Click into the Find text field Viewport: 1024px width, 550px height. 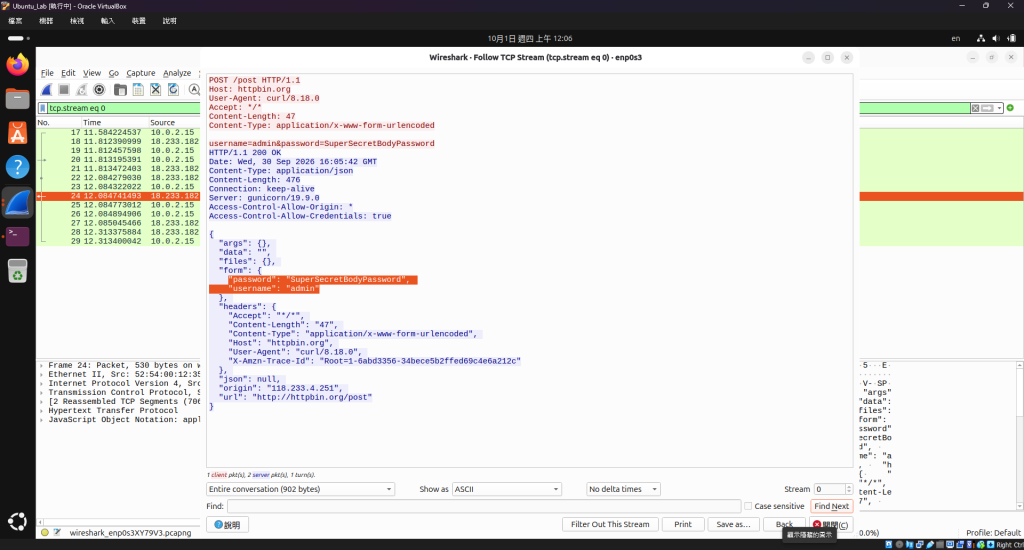(483, 506)
